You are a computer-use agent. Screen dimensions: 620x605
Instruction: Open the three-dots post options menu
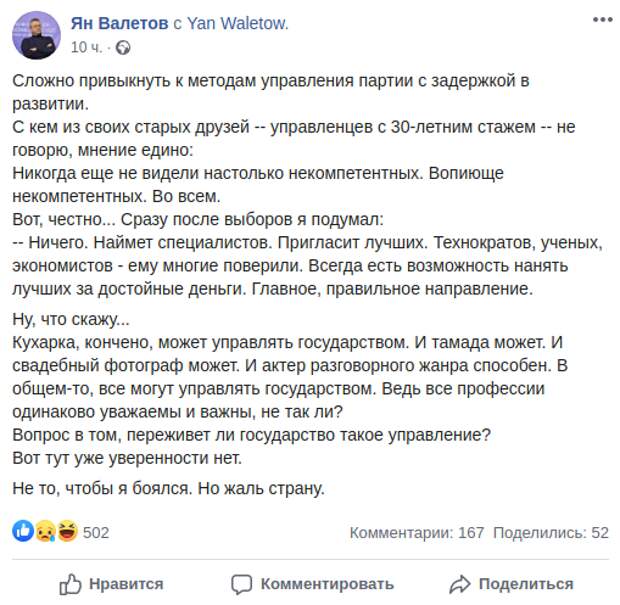tap(602, 19)
